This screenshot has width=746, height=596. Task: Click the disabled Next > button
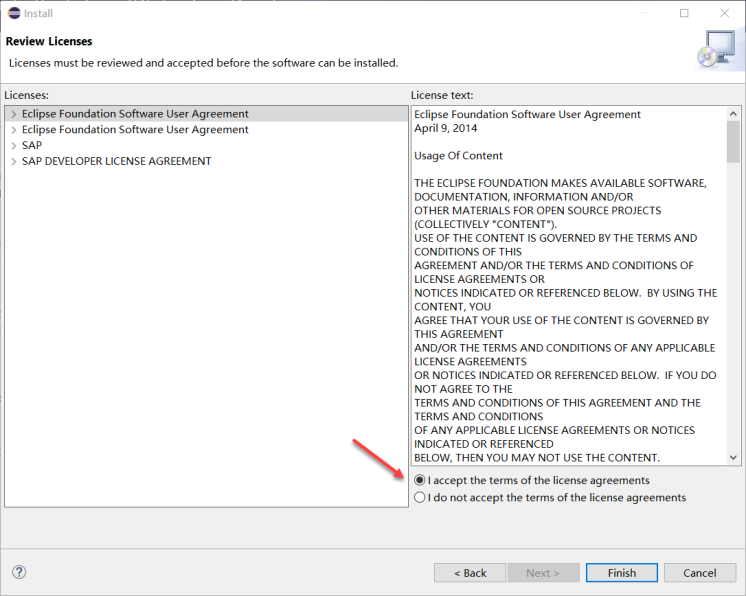(543, 573)
